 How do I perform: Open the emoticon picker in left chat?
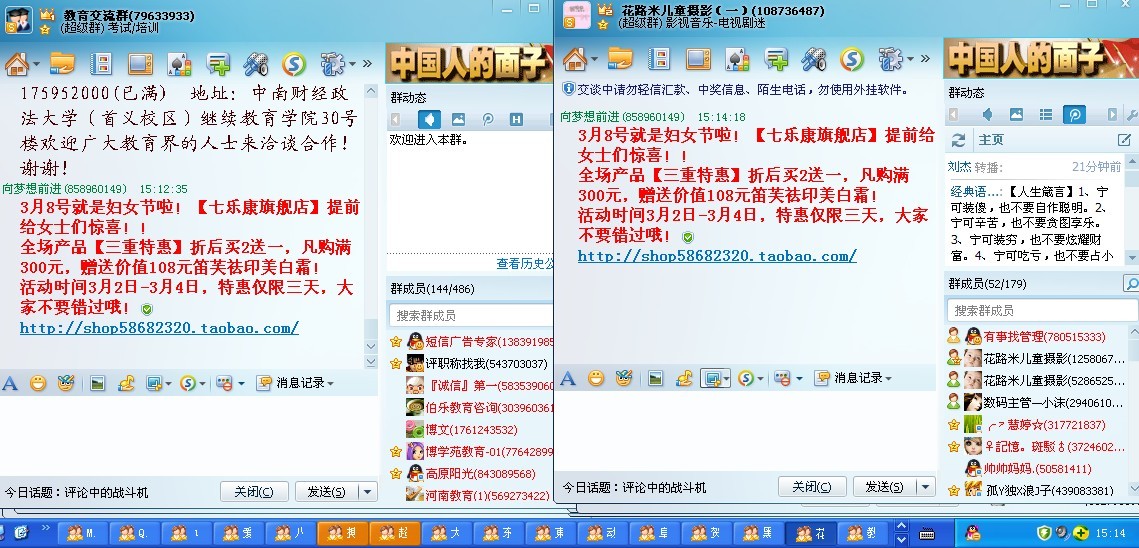tap(38, 382)
